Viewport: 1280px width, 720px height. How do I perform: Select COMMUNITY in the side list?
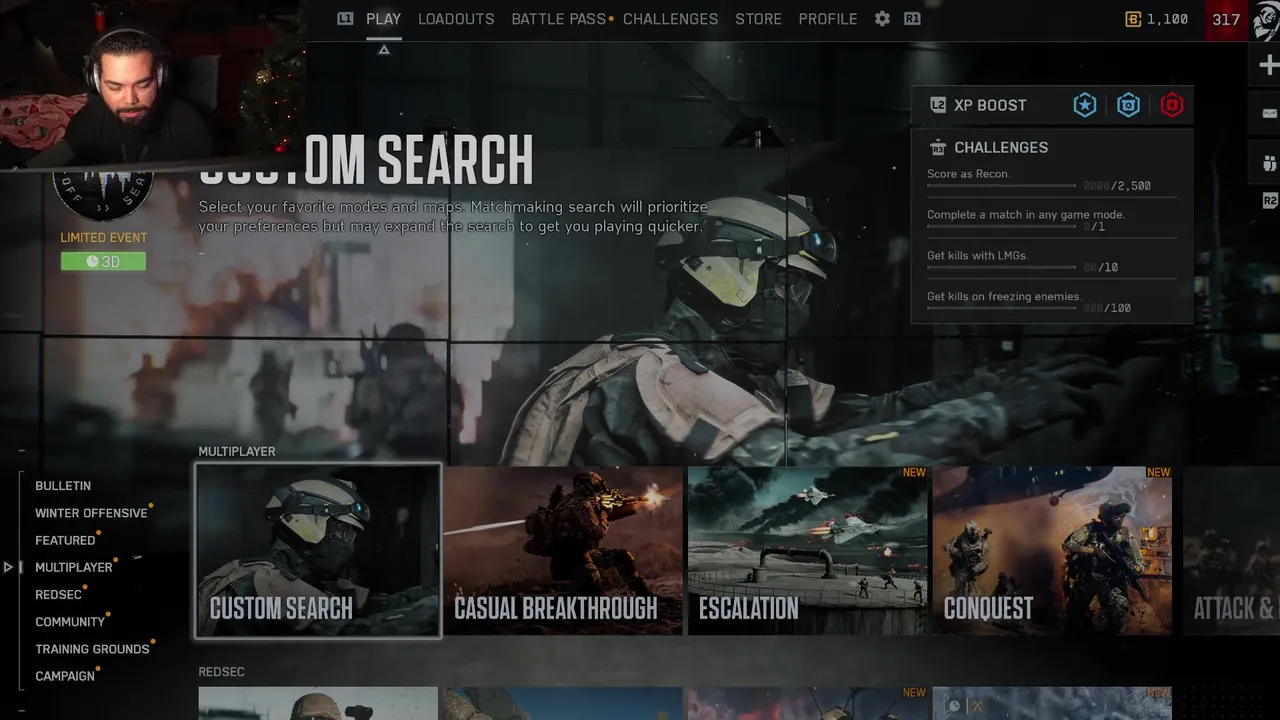pyautogui.click(x=70, y=622)
